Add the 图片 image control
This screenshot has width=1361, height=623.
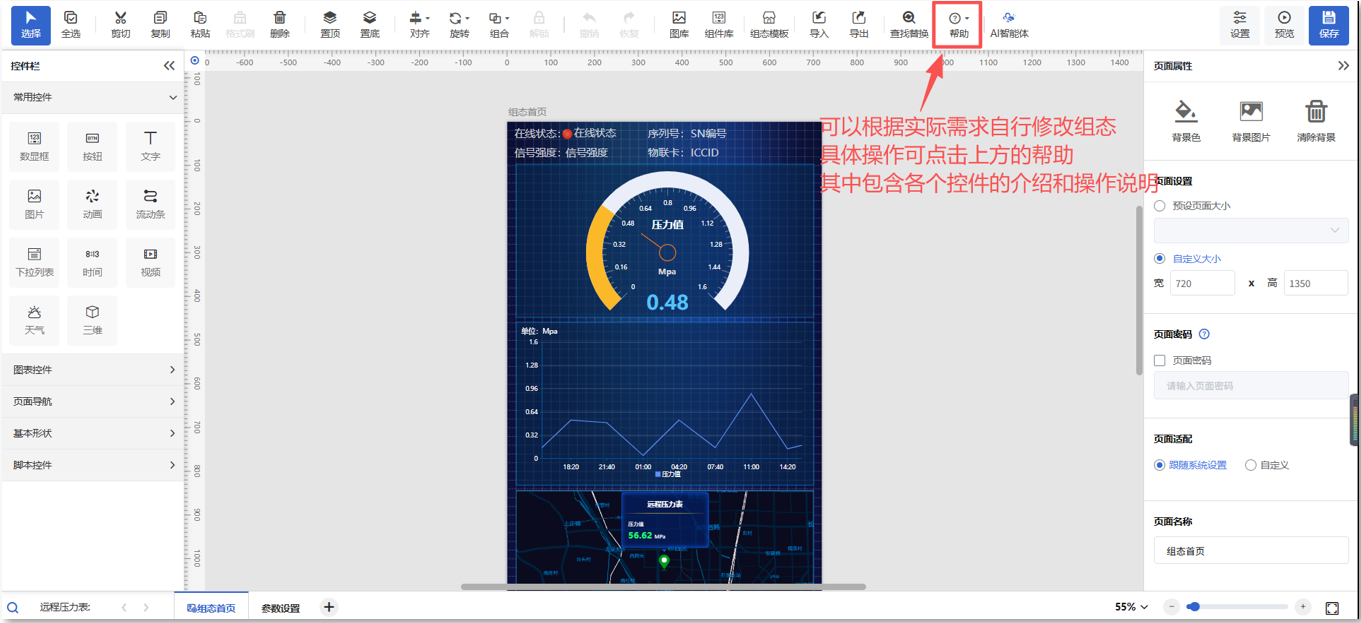coord(34,204)
